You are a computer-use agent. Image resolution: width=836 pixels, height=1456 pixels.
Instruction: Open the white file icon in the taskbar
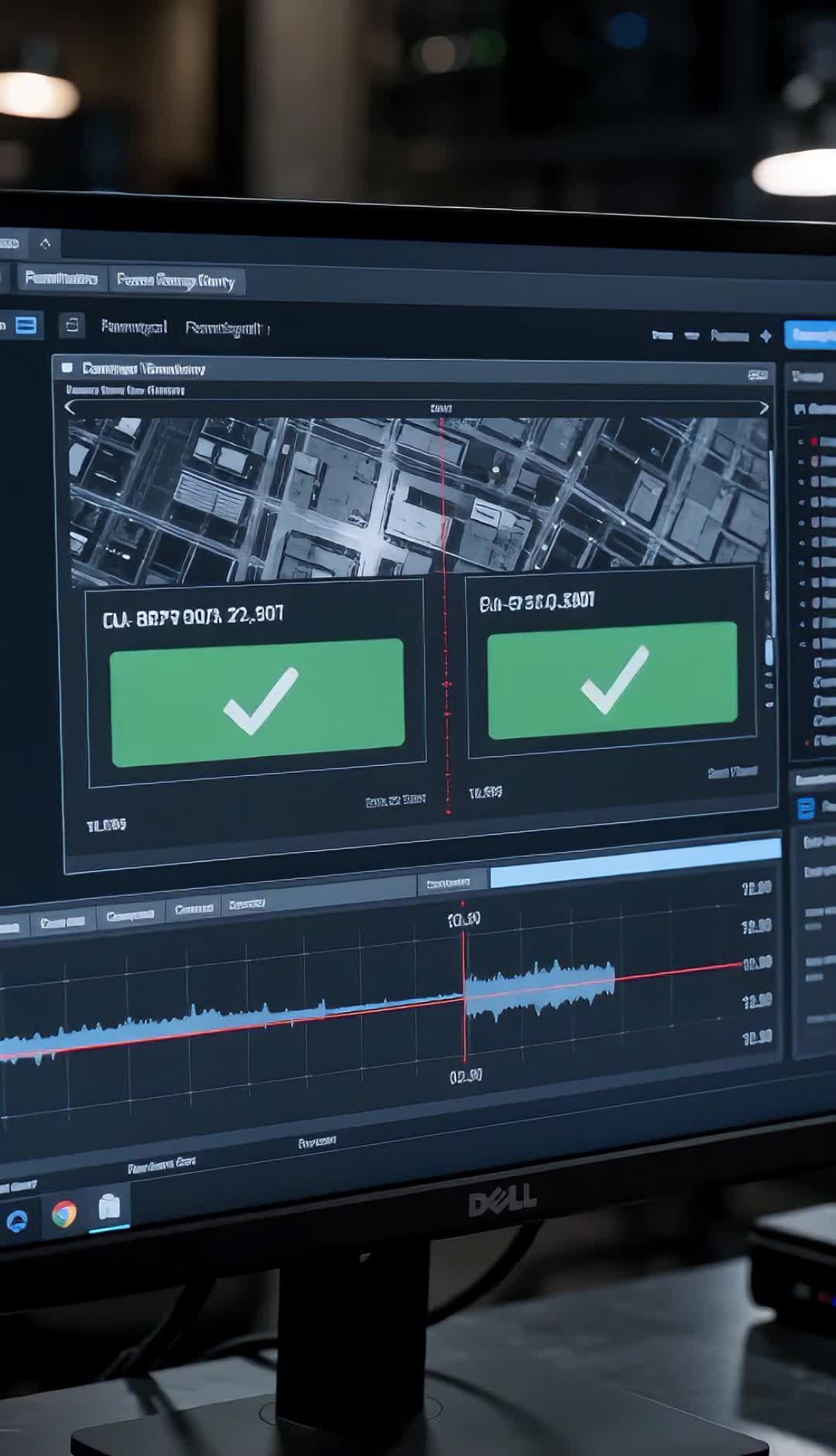[109, 1207]
